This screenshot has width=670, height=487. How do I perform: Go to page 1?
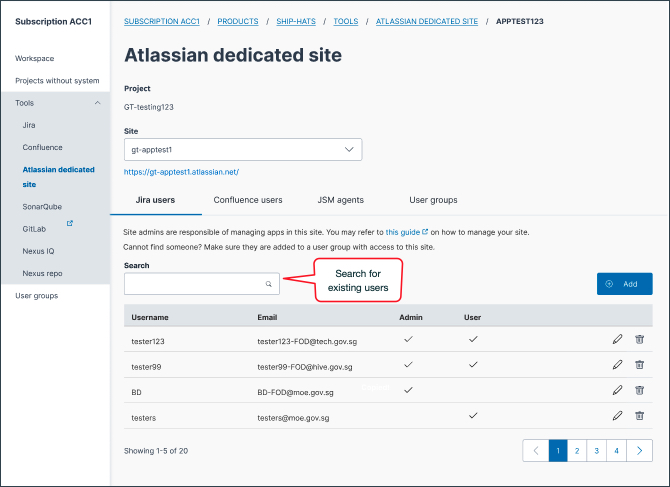tap(558, 451)
